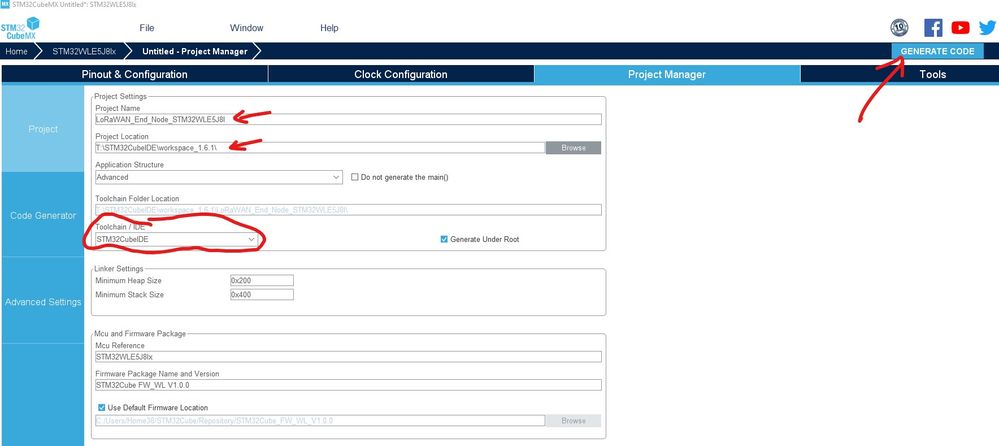999x446 pixels.
Task: Uncheck the Generate Under Root checkbox
Action: pos(444,239)
